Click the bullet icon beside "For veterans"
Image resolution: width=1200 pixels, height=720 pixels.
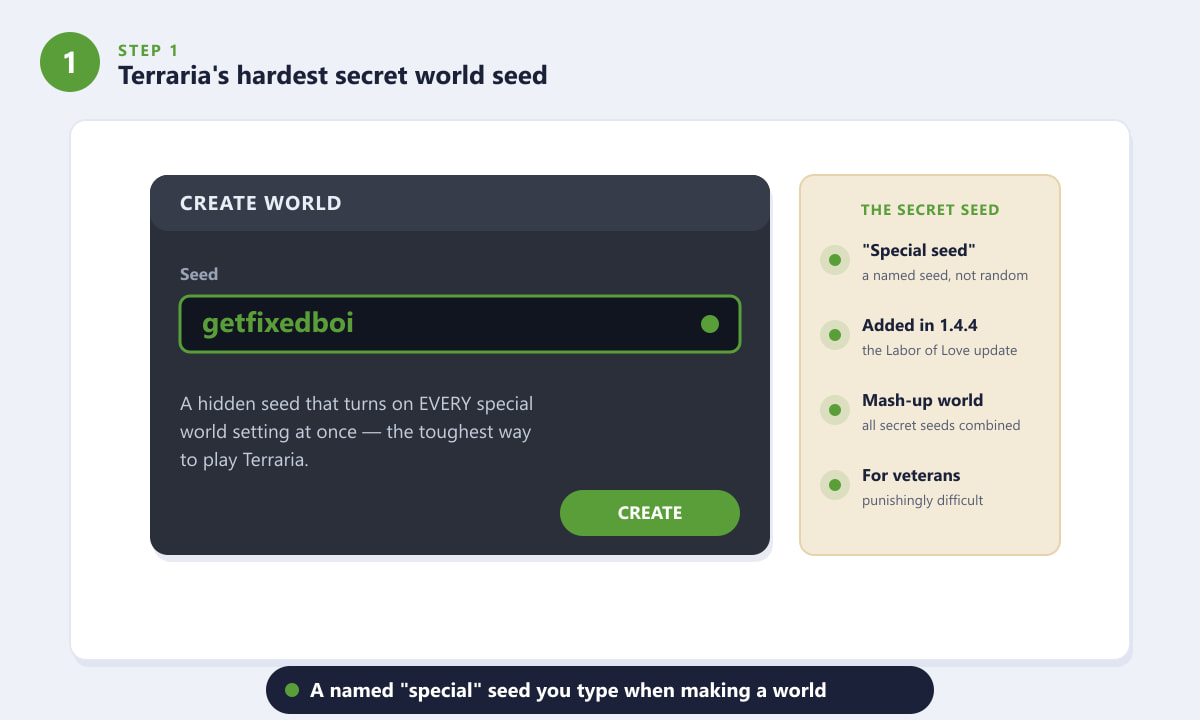click(x=834, y=485)
